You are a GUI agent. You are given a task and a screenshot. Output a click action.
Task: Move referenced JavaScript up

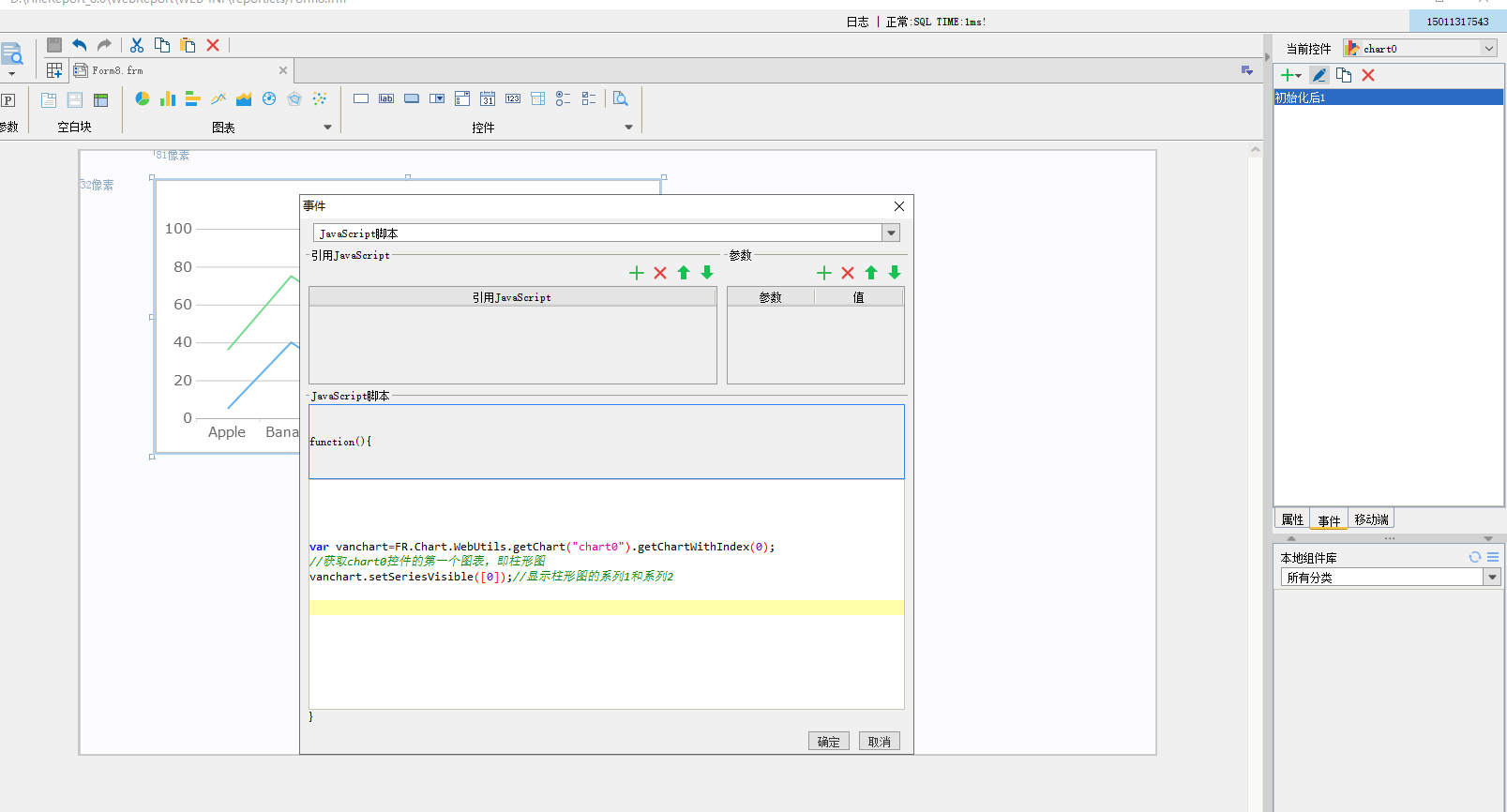click(x=684, y=273)
